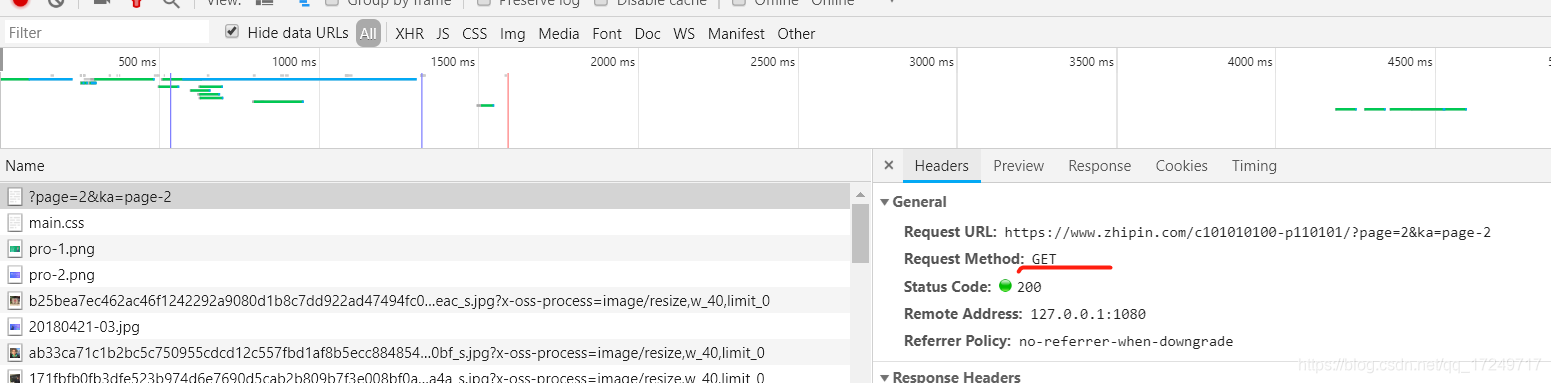Select the pro-2.png request row
The width and height of the screenshot is (1551, 383).
[x=425, y=275]
